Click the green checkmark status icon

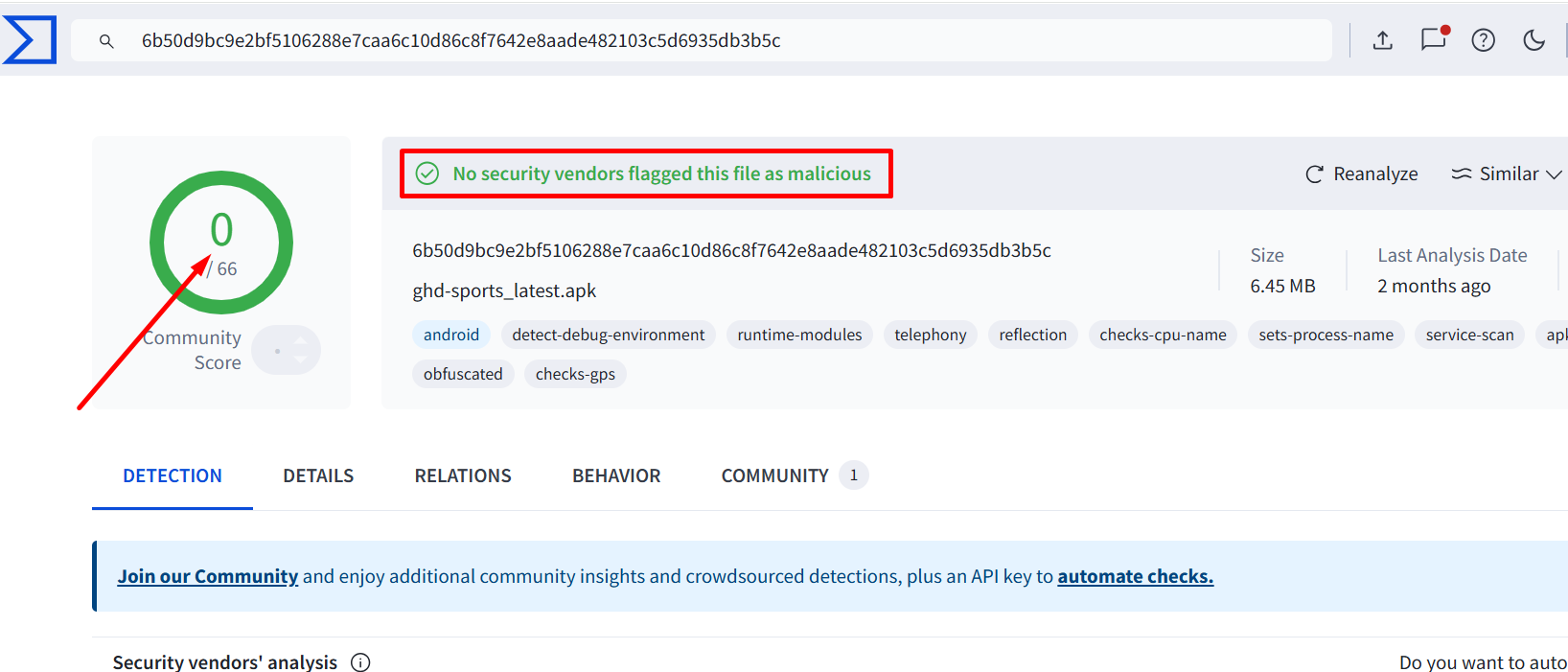click(427, 174)
